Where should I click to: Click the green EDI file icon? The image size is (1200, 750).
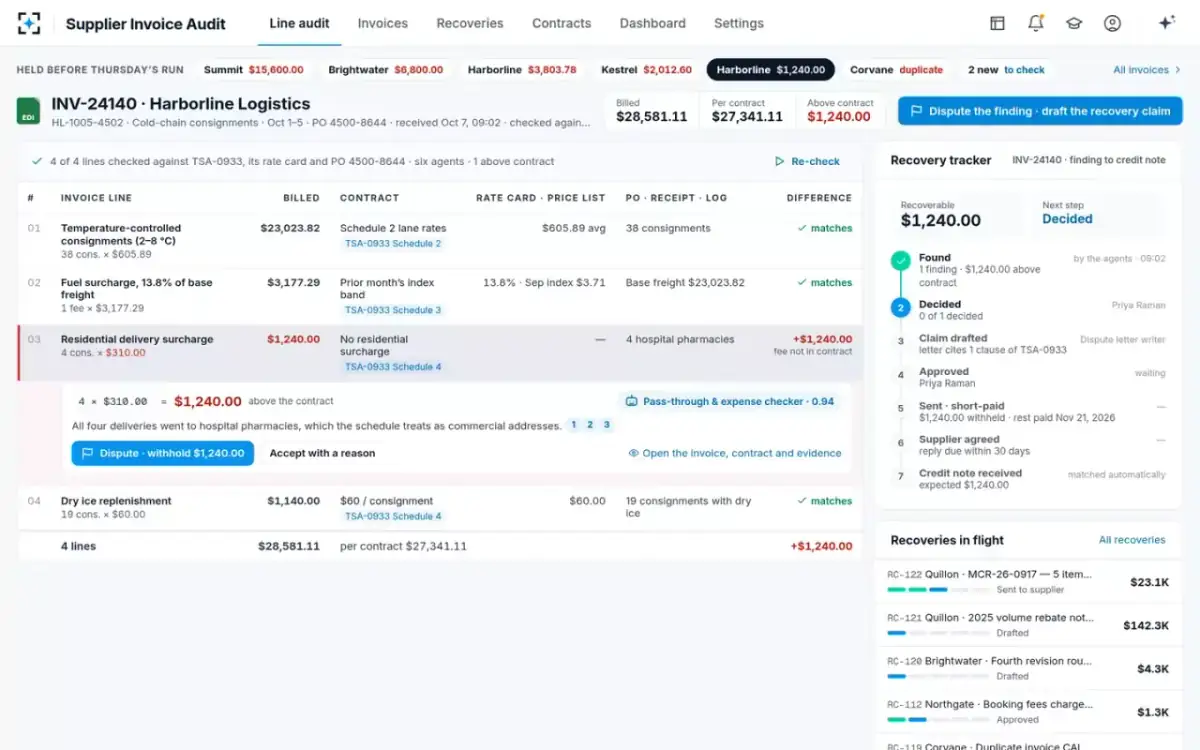coord(29,111)
